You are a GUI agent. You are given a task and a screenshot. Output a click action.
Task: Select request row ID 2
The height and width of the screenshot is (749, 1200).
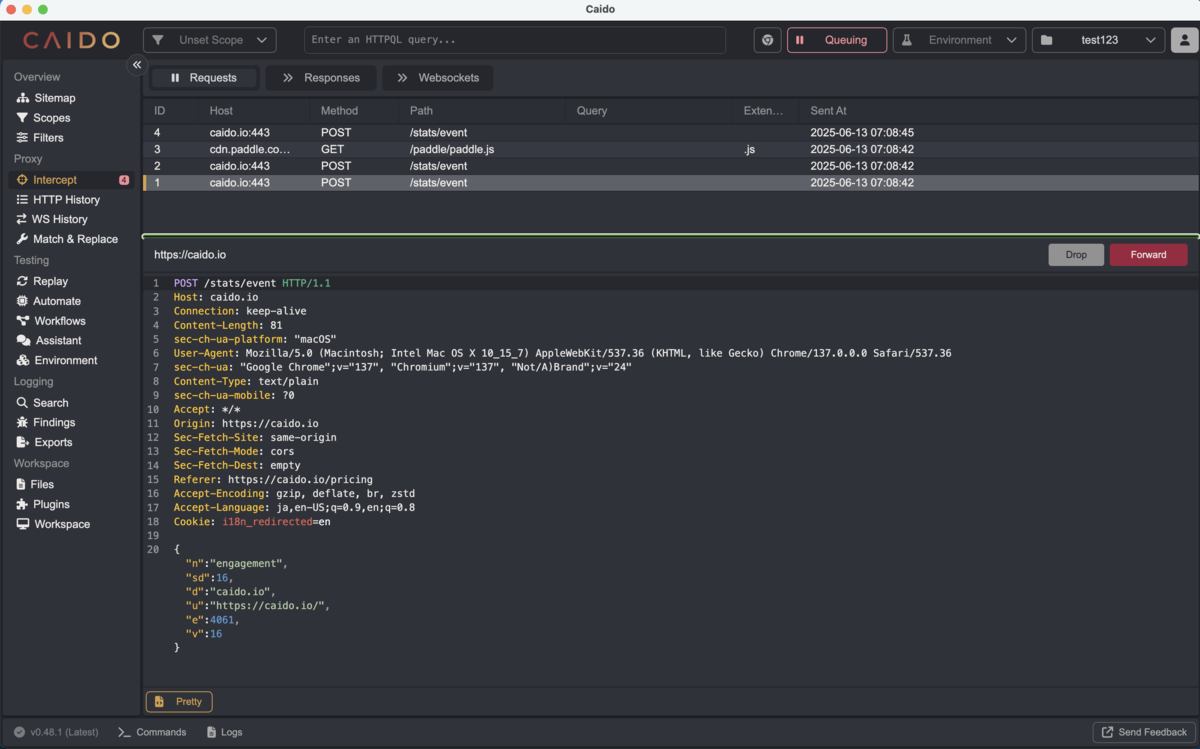(670, 166)
